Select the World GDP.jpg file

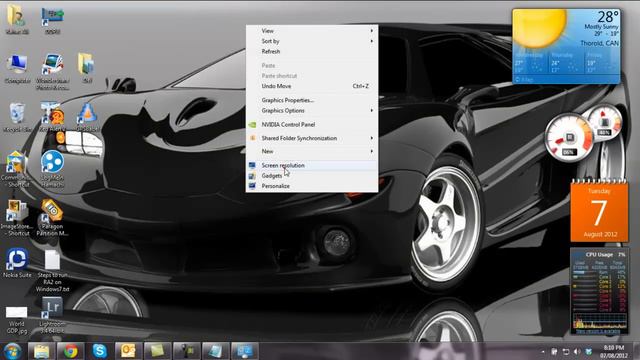[x=17, y=320]
